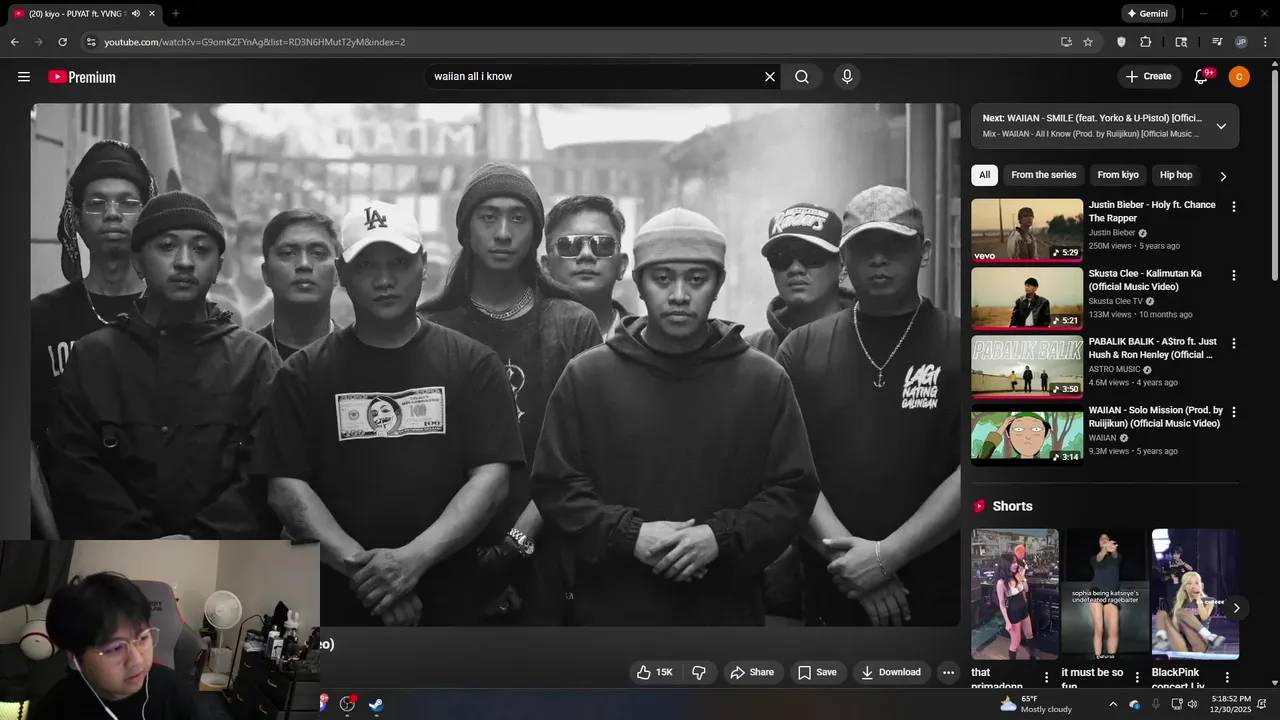Image resolution: width=1280 pixels, height=720 pixels.
Task: Close the kiyo - PUYAT tab
Action: [x=153, y=14]
